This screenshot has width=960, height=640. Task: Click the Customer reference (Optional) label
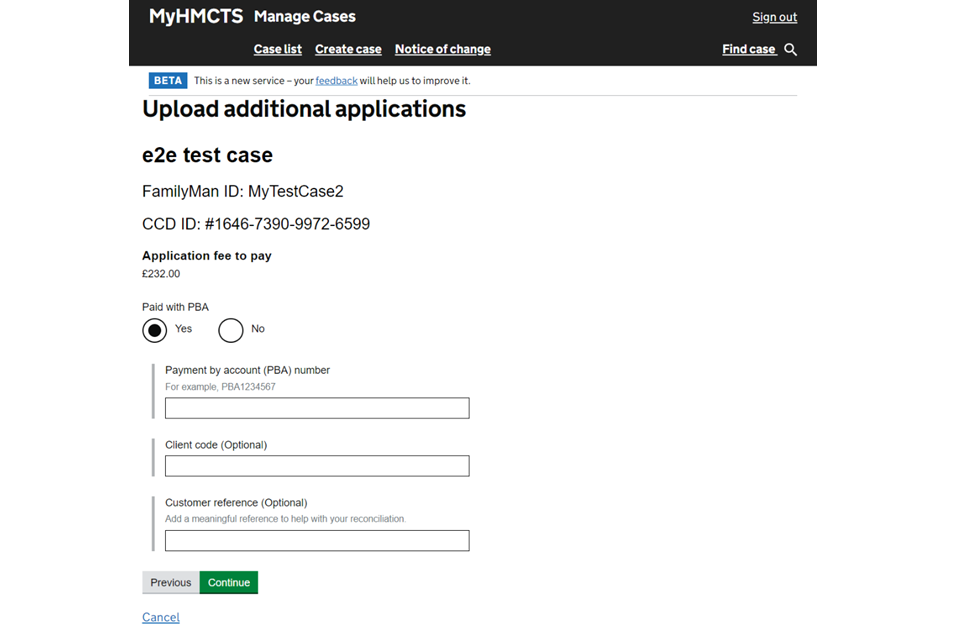236,503
